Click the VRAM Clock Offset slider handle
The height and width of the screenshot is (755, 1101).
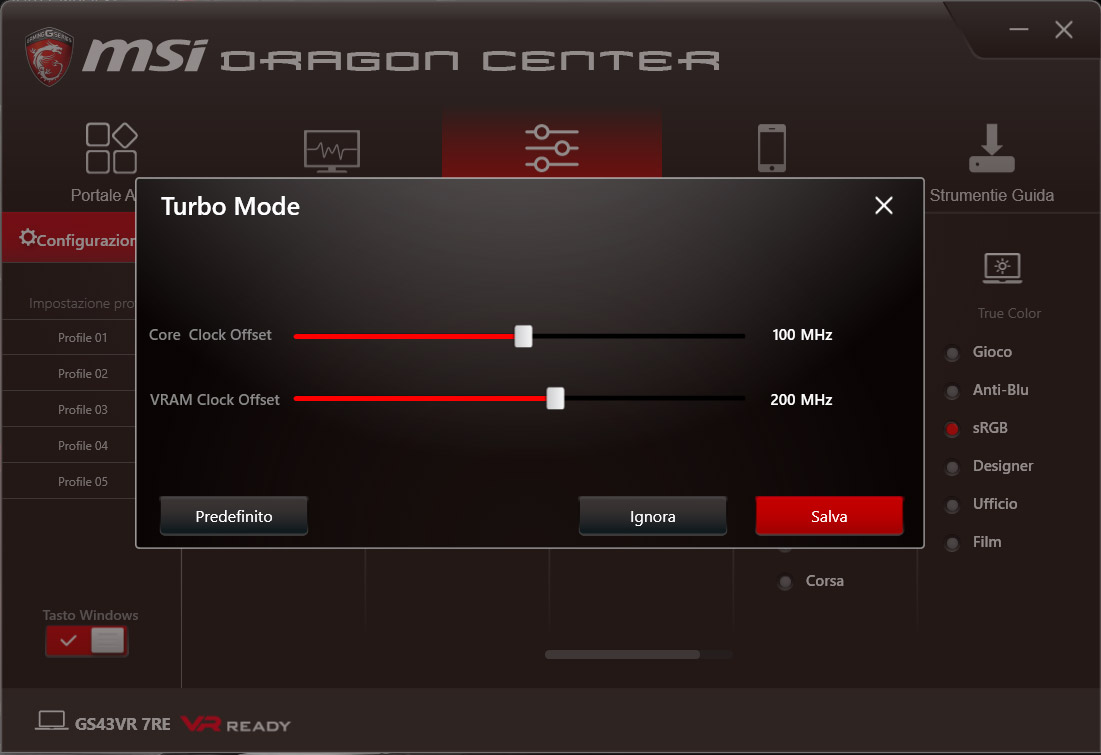pos(555,398)
